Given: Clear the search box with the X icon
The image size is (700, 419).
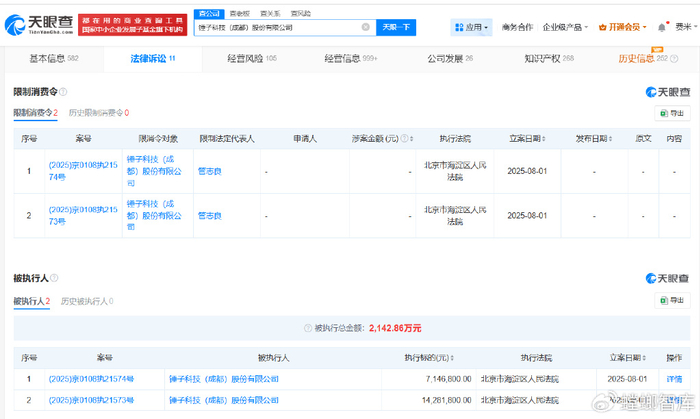Looking at the screenshot, I should coord(365,28).
